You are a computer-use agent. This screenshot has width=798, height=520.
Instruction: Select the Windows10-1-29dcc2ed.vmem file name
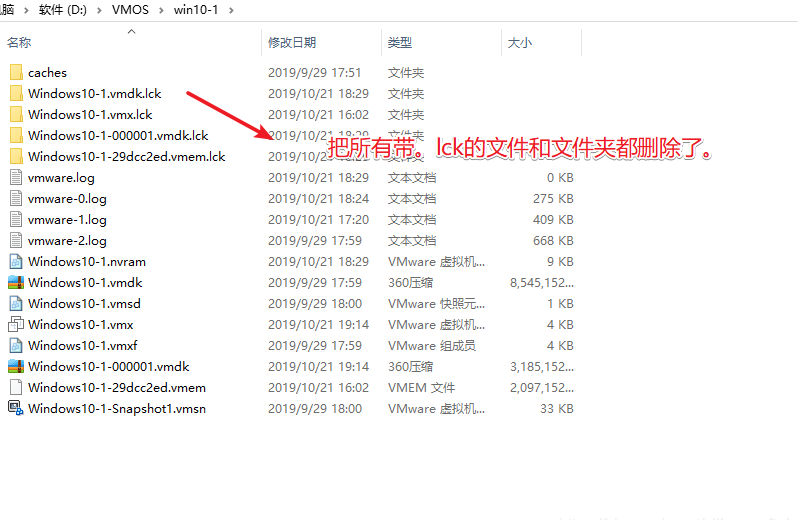click(117, 387)
